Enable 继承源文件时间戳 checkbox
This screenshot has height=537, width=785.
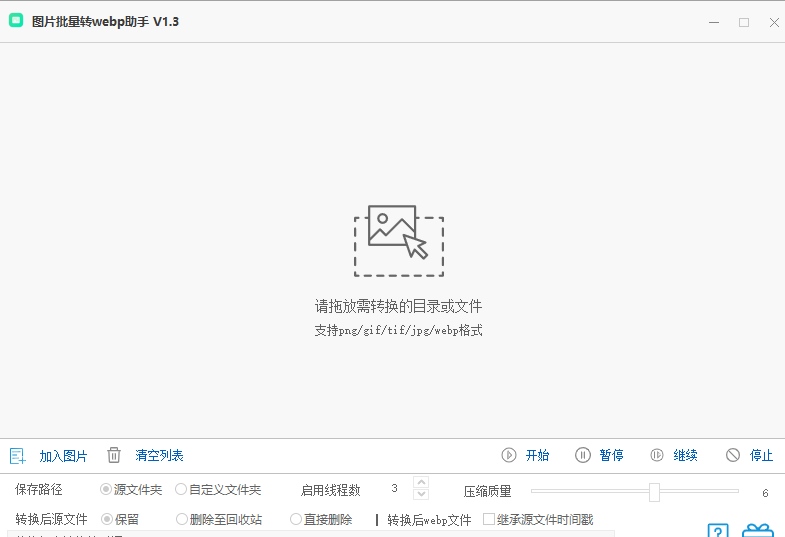(489, 519)
